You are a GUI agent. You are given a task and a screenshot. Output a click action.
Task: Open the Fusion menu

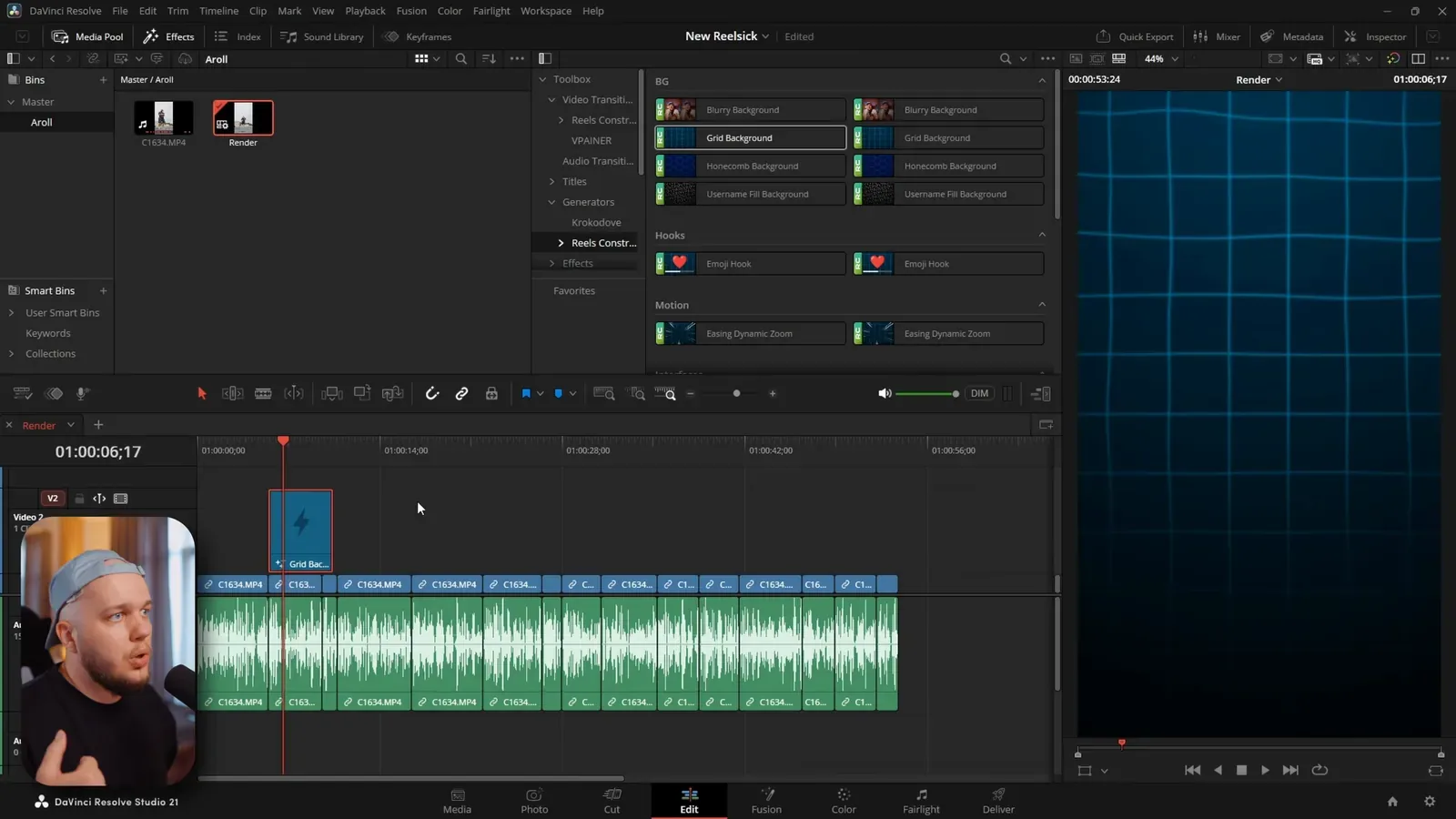coord(411,11)
